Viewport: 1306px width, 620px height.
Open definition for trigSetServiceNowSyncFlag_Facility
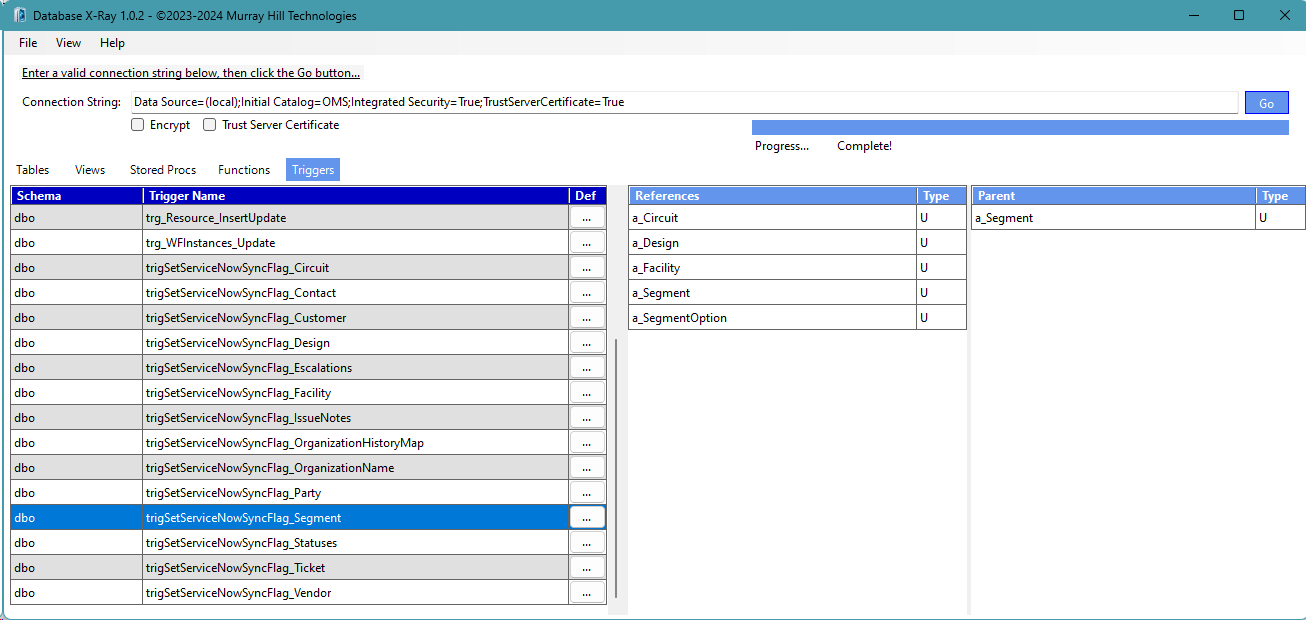point(587,392)
